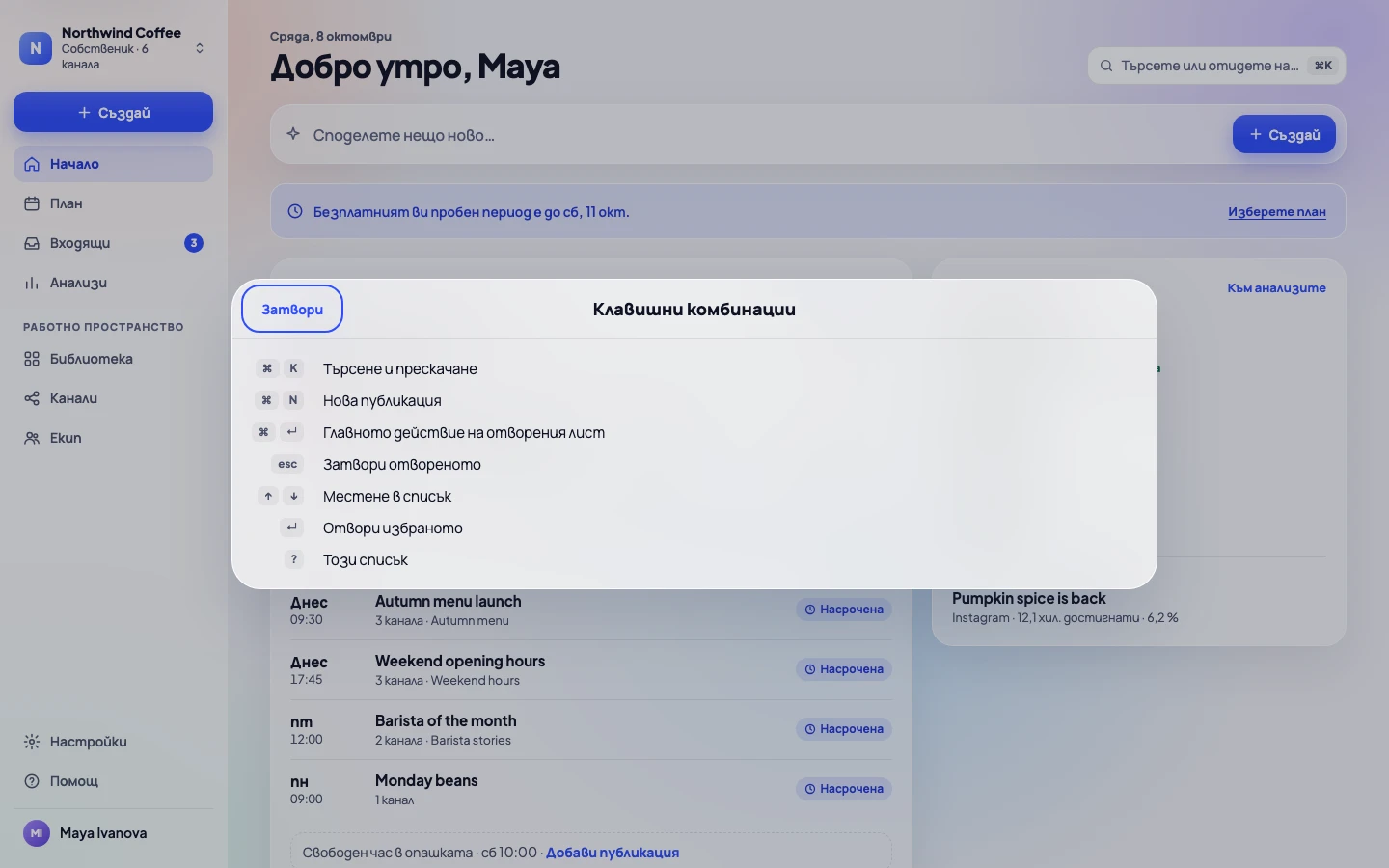This screenshot has width=1389, height=868.
Task: Open the Monday beans post
Action: point(590,789)
